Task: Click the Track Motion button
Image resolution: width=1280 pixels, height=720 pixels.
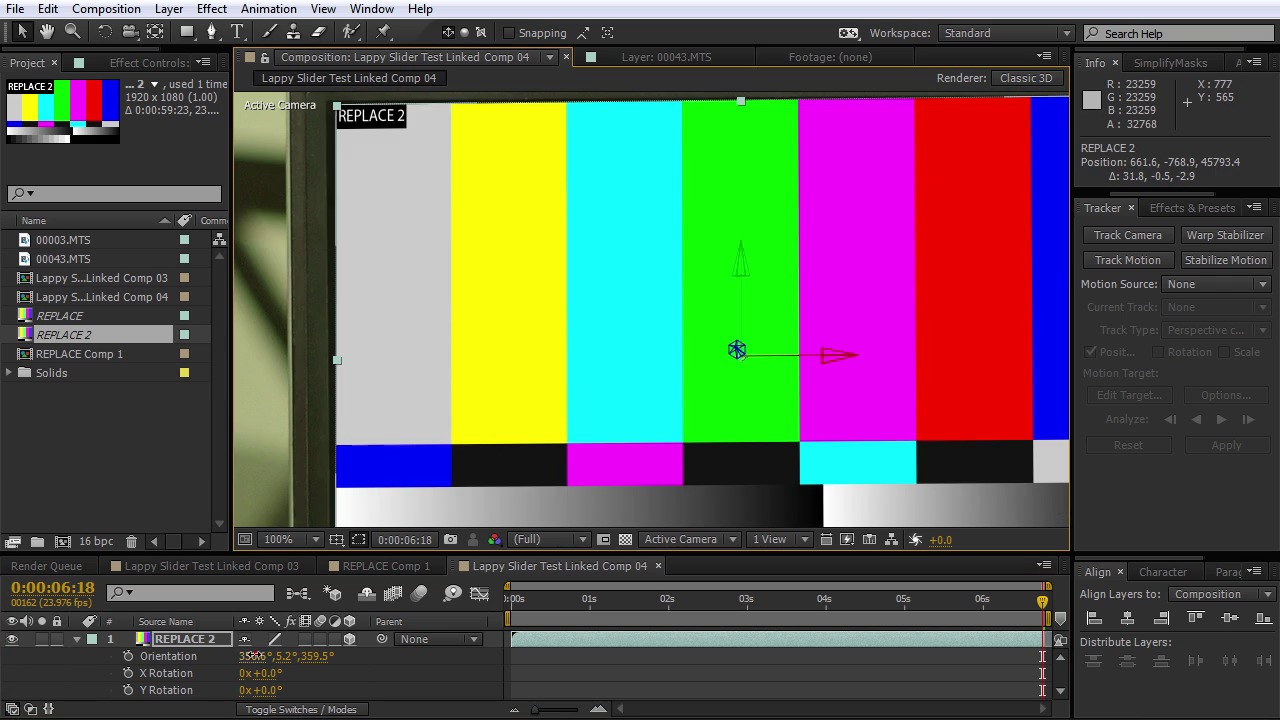Action: click(1127, 260)
